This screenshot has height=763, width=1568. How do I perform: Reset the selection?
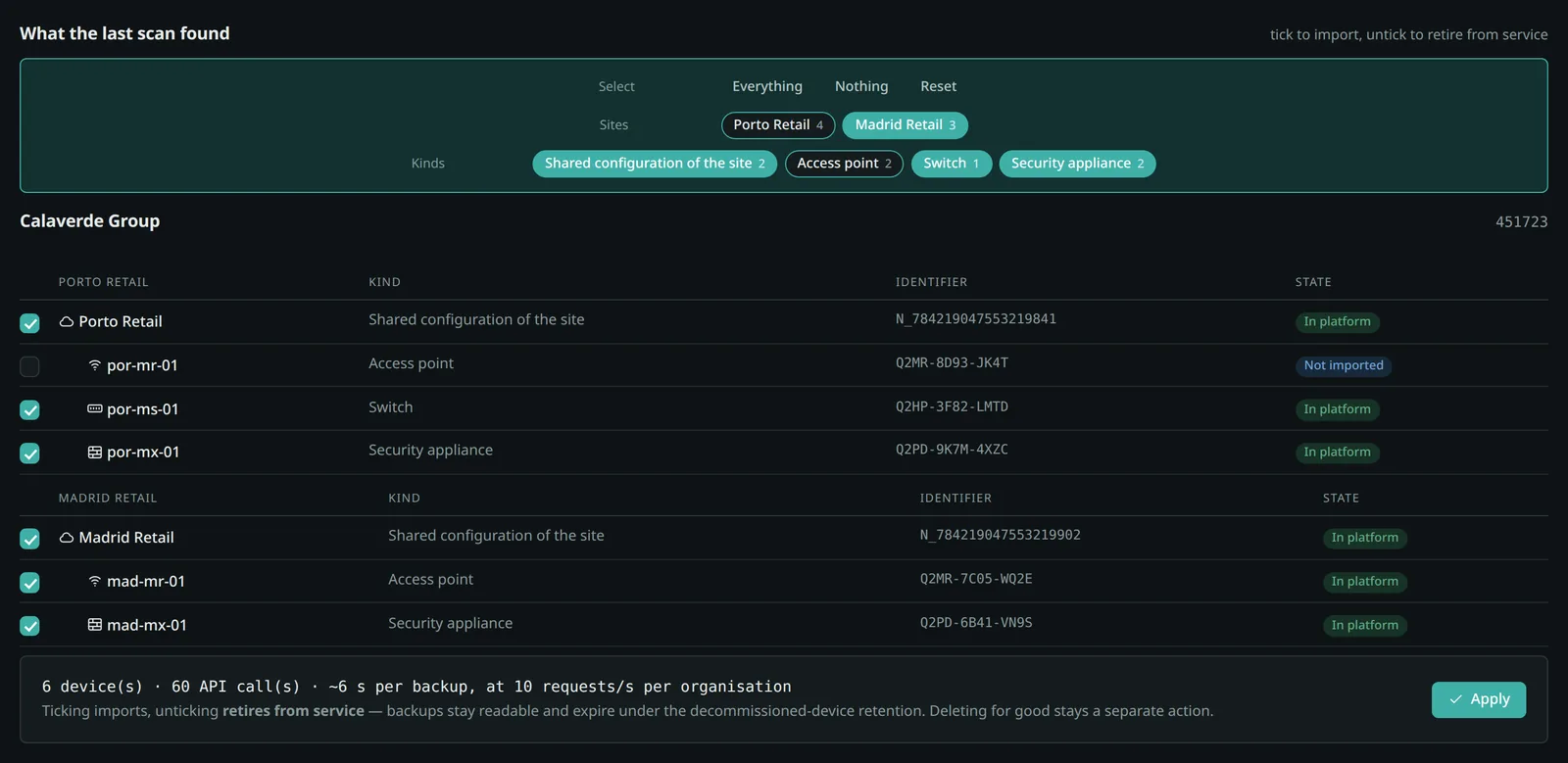pyautogui.click(x=939, y=86)
